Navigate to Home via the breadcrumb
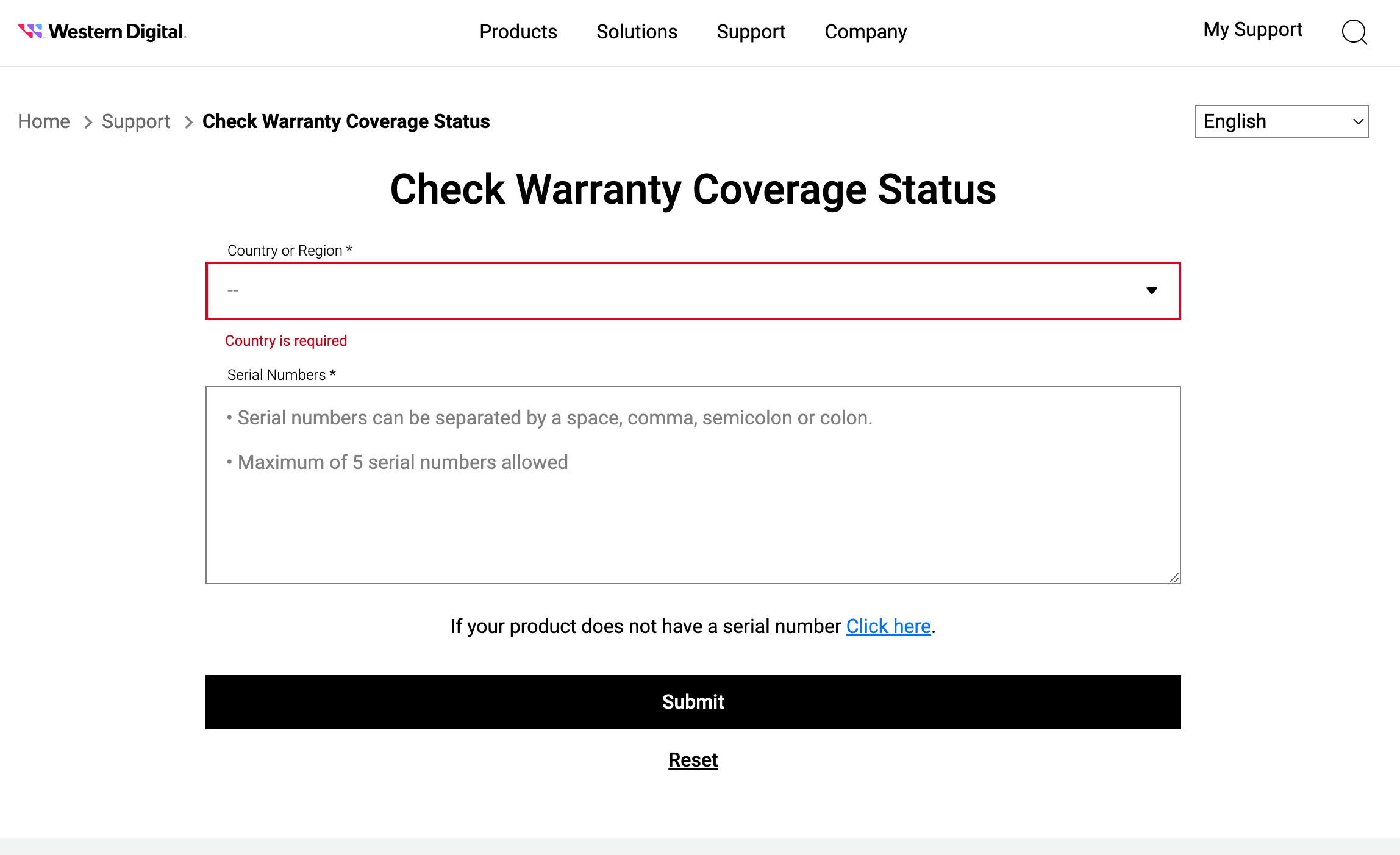 tap(43, 121)
